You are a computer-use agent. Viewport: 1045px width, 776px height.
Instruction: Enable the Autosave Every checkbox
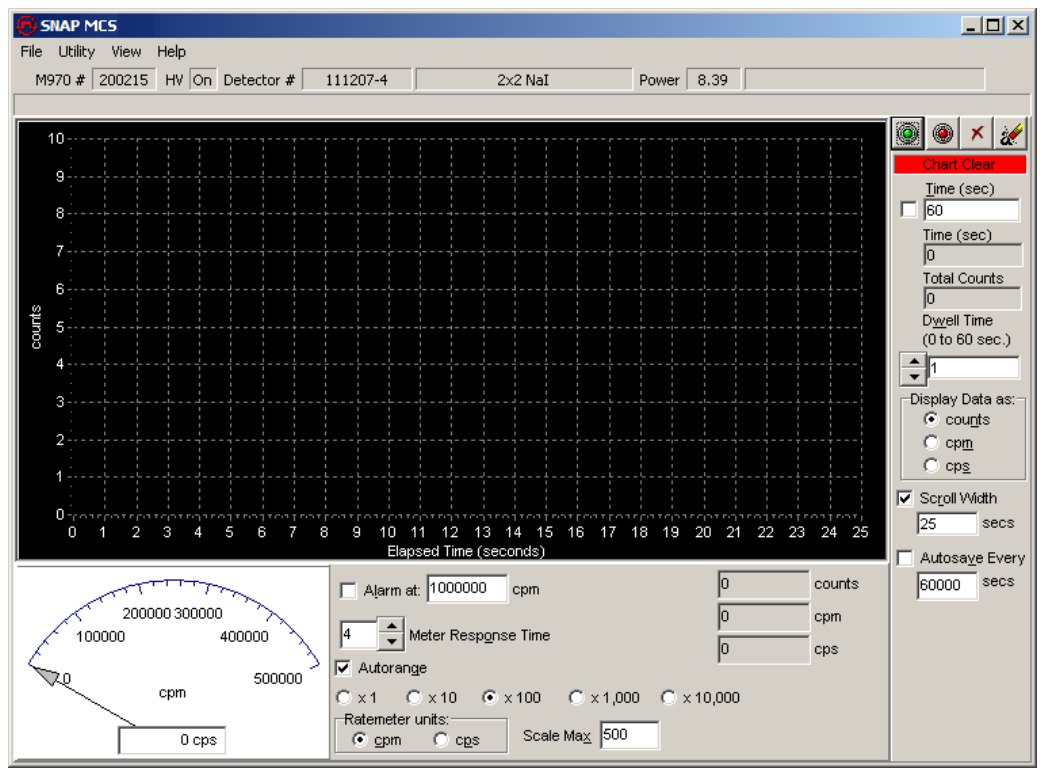(904, 558)
